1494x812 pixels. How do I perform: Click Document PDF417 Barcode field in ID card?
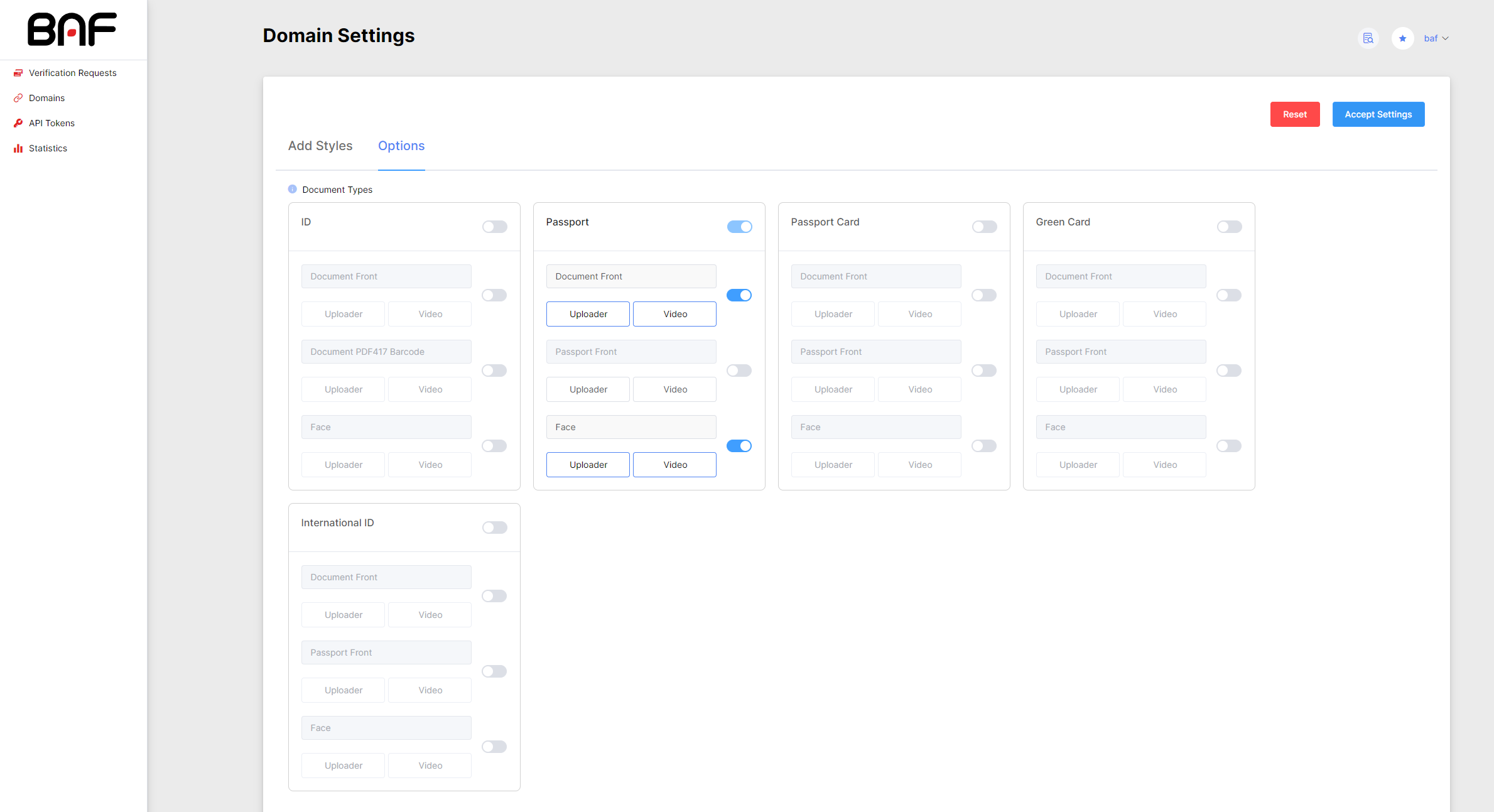pos(386,352)
